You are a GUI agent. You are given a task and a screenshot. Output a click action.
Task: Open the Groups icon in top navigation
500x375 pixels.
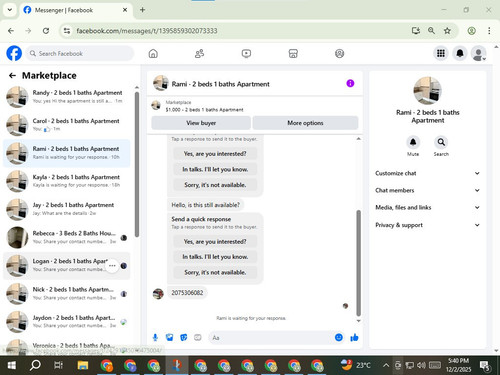pos(339,53)
